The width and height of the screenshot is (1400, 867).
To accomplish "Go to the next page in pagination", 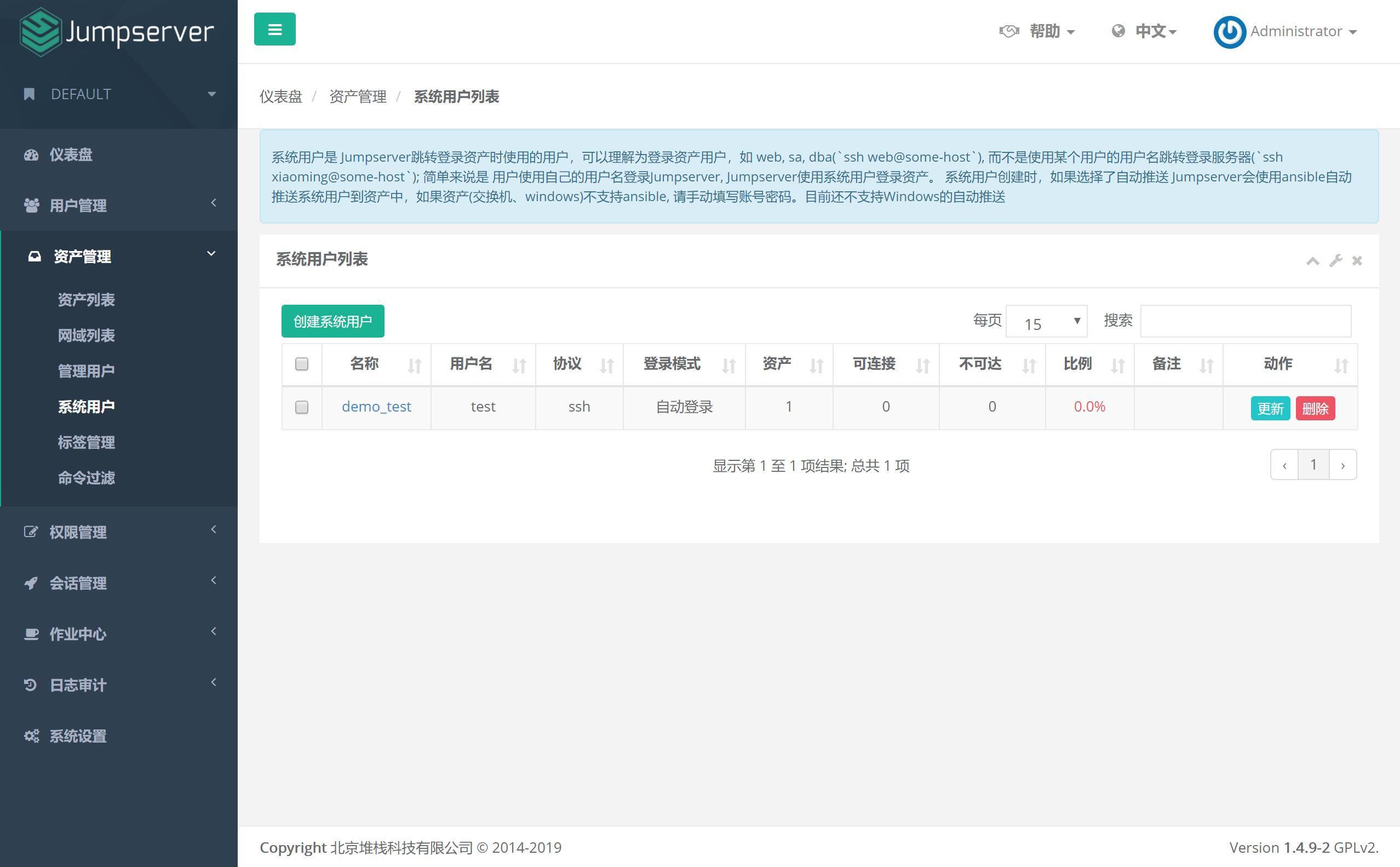I will tap(1342, 465).
